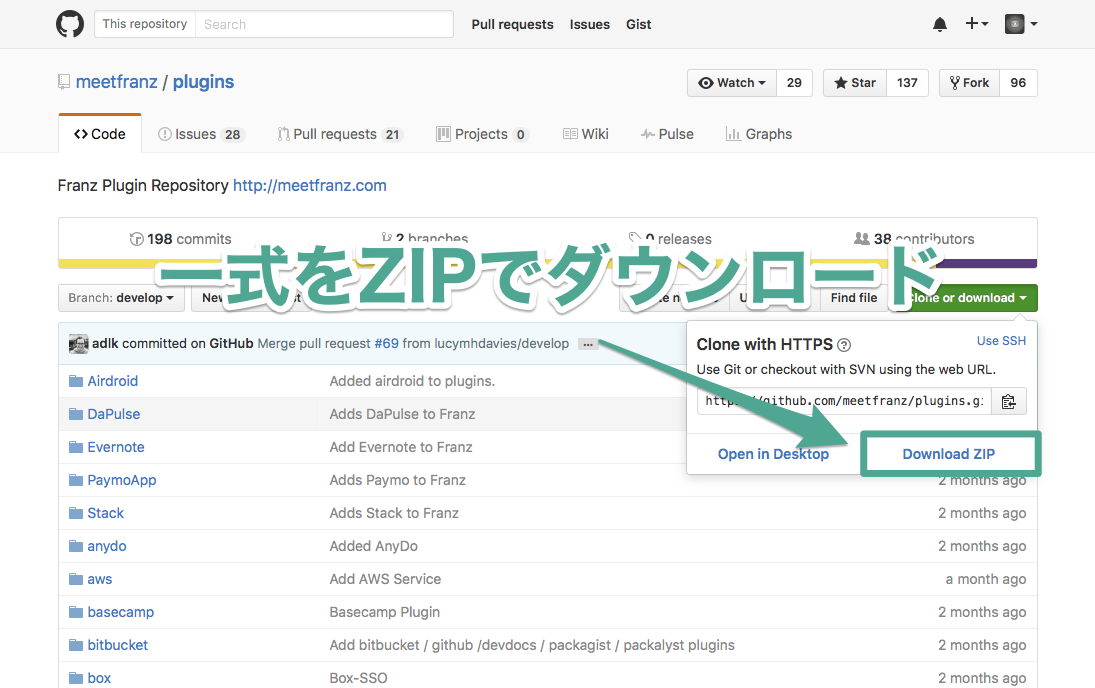
Task: Select the HTTPS clone URL field
Action: click(844, 401)
